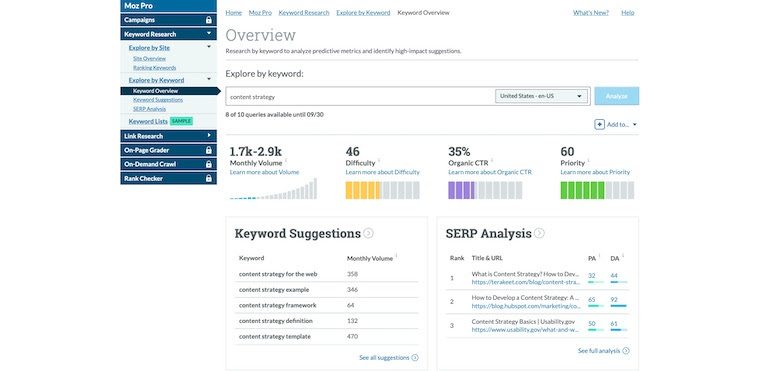Open the What's New? link
760x371 pixels.
[x=591, y=13]
